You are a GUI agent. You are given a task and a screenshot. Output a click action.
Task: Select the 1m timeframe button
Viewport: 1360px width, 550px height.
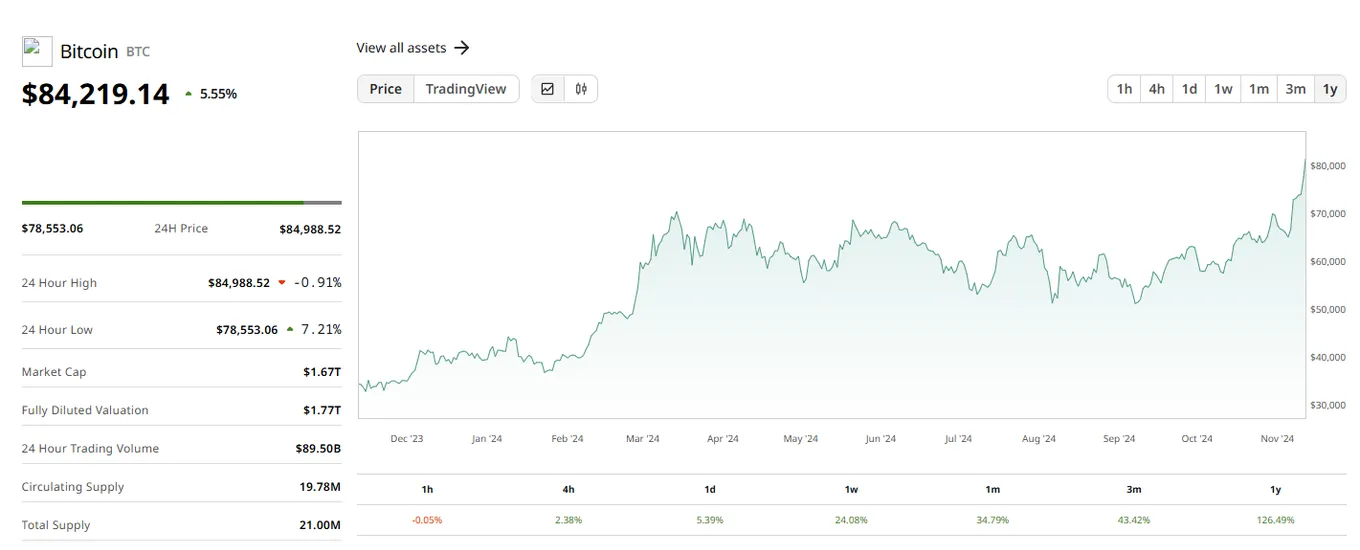(1259, 89)
